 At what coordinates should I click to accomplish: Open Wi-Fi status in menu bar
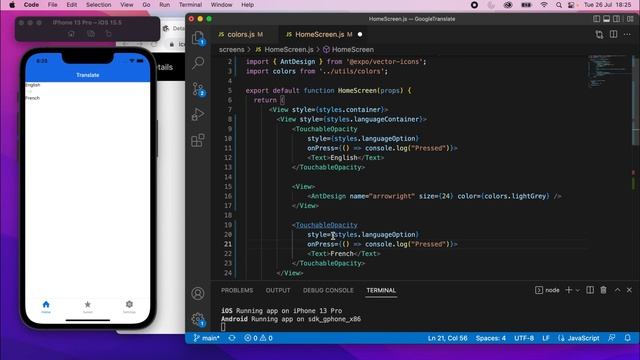click(544, 5)
